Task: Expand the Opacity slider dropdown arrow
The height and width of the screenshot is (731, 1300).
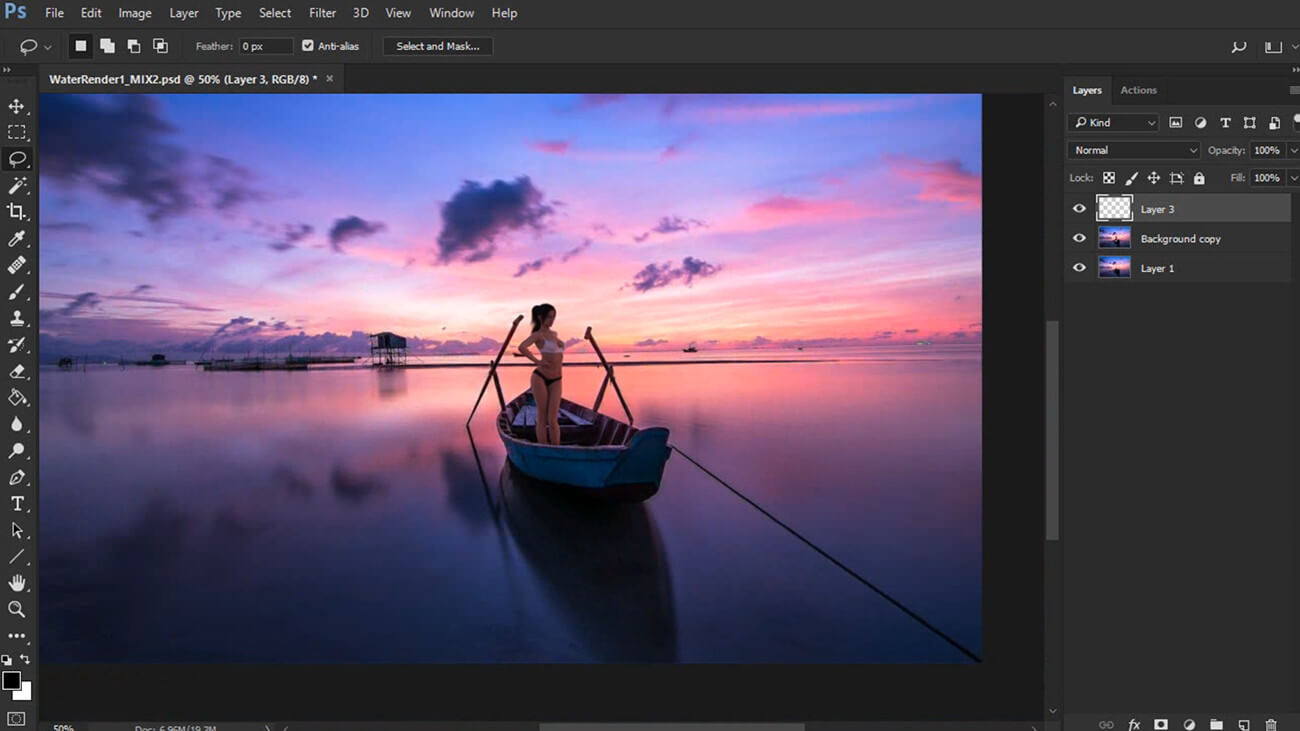Action: (1293, 150)
